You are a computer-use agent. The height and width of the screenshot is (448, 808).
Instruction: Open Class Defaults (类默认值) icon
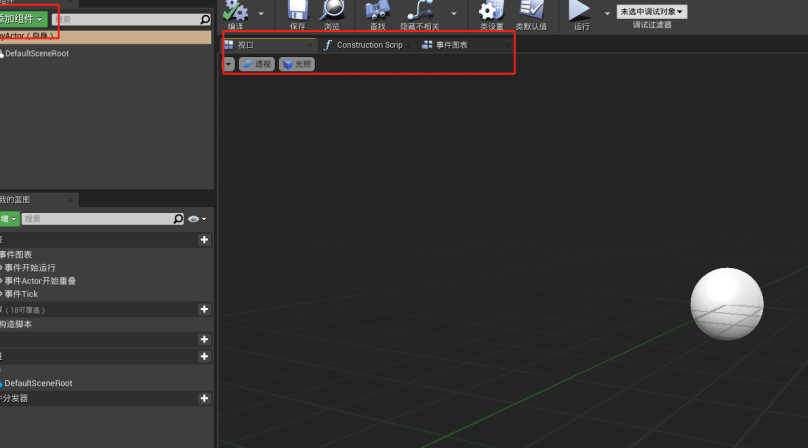pyautogui.click(x=531, y=12)
